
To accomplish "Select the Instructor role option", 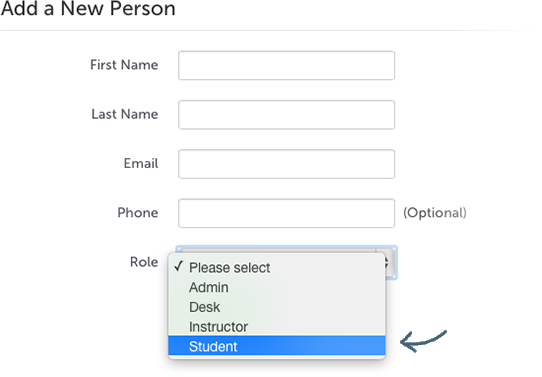I will (x=277, y=326).
